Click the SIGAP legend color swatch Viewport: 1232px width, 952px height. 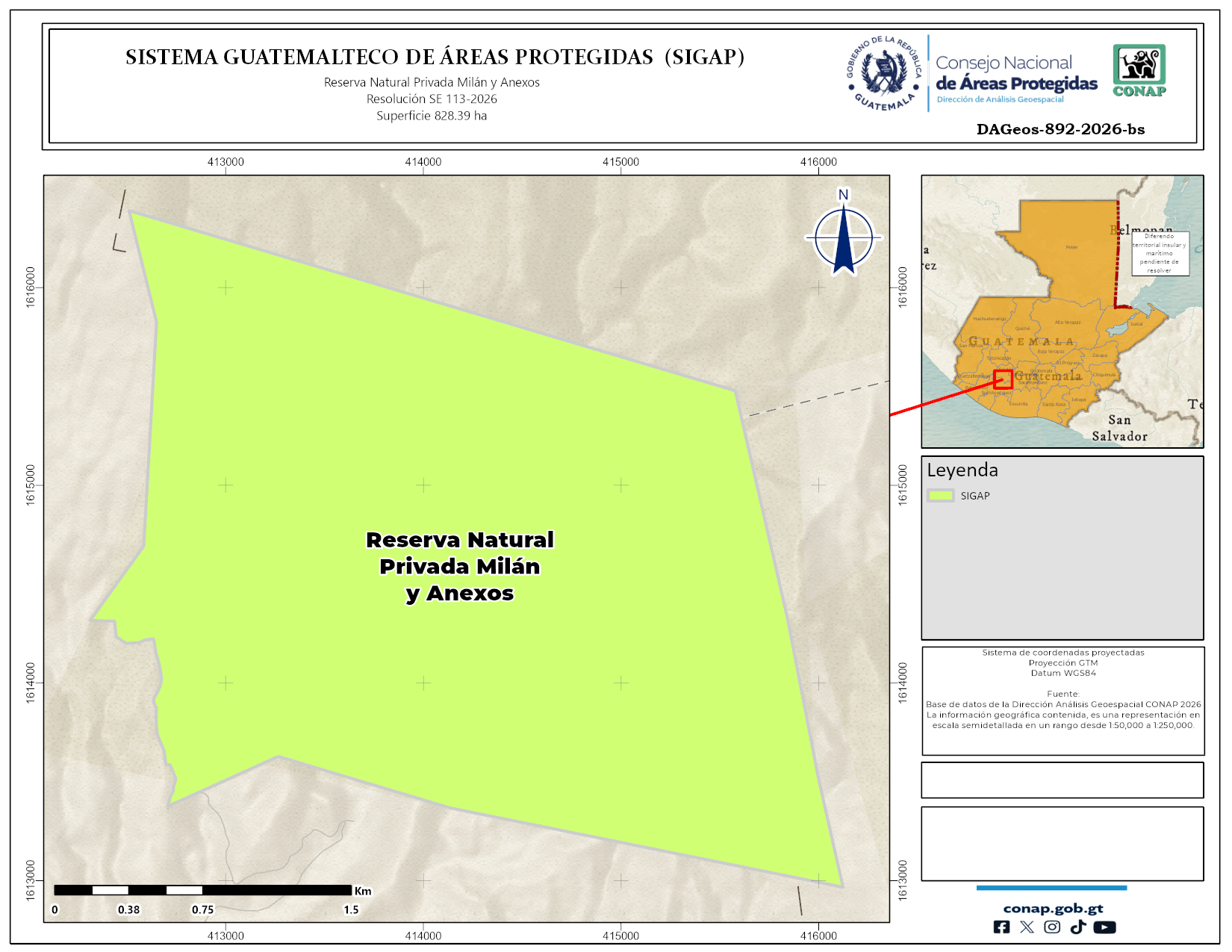(x=941, y=495)
